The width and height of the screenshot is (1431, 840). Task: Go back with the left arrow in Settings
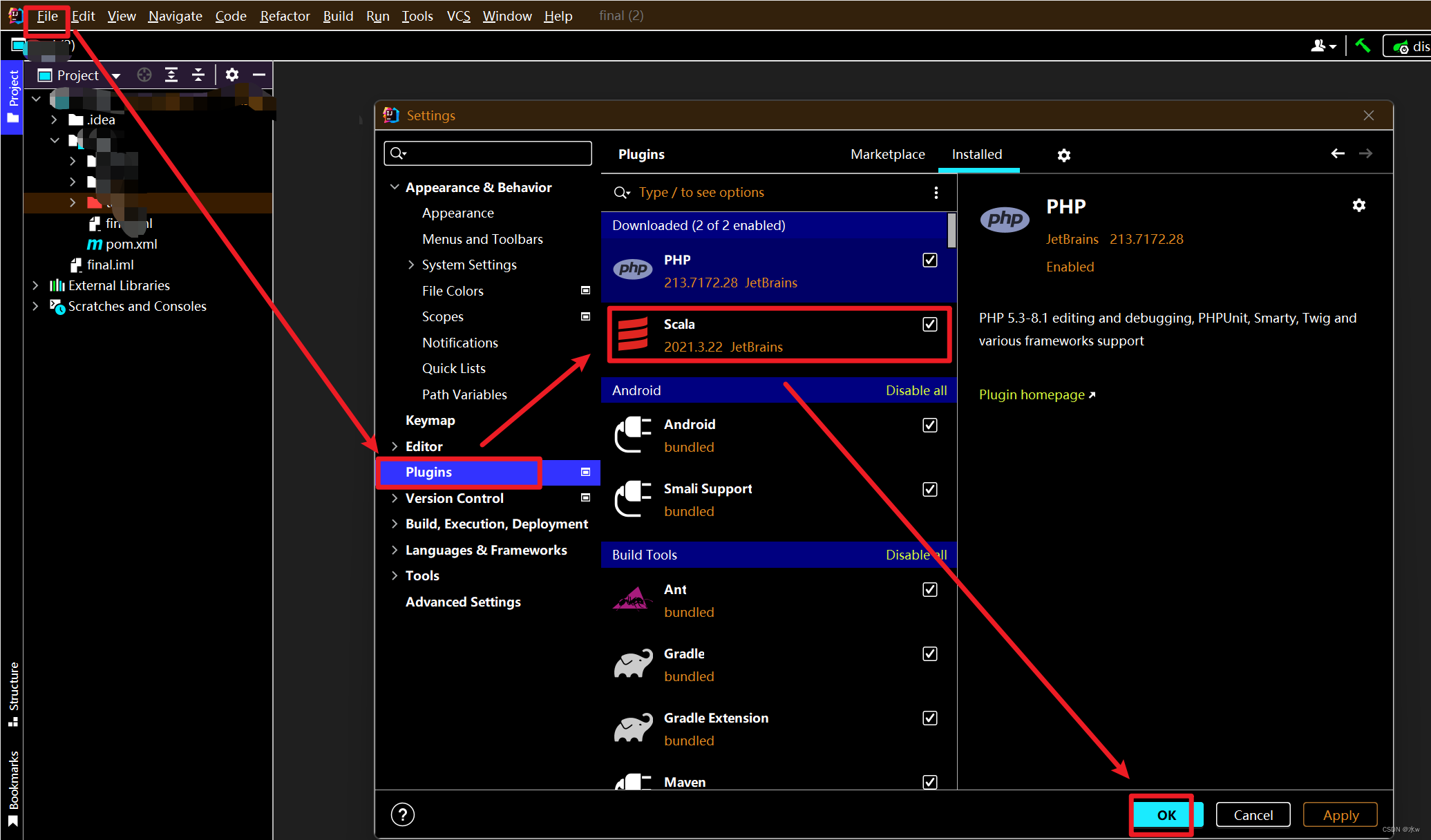tap(1338, 153)
